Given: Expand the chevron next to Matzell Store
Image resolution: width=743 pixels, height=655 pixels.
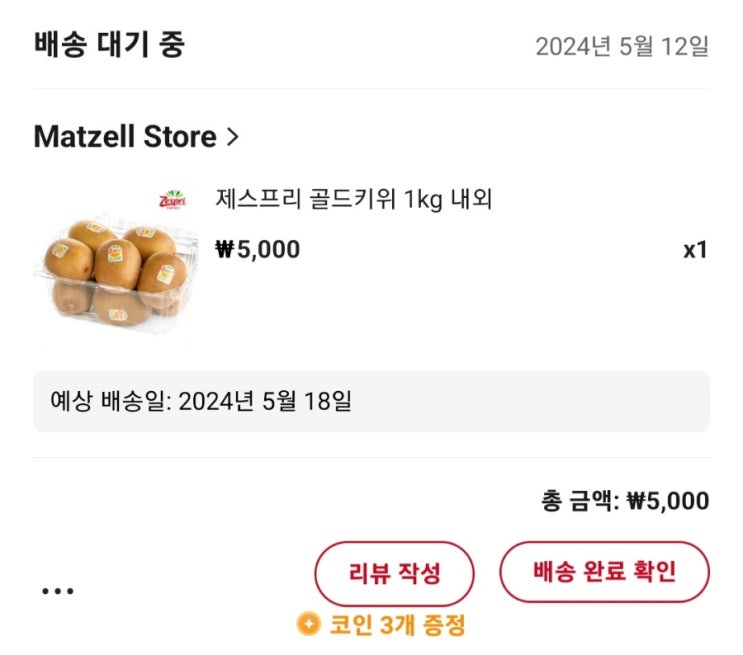Looking at the screenshot, I should click(x=233, y=137).
